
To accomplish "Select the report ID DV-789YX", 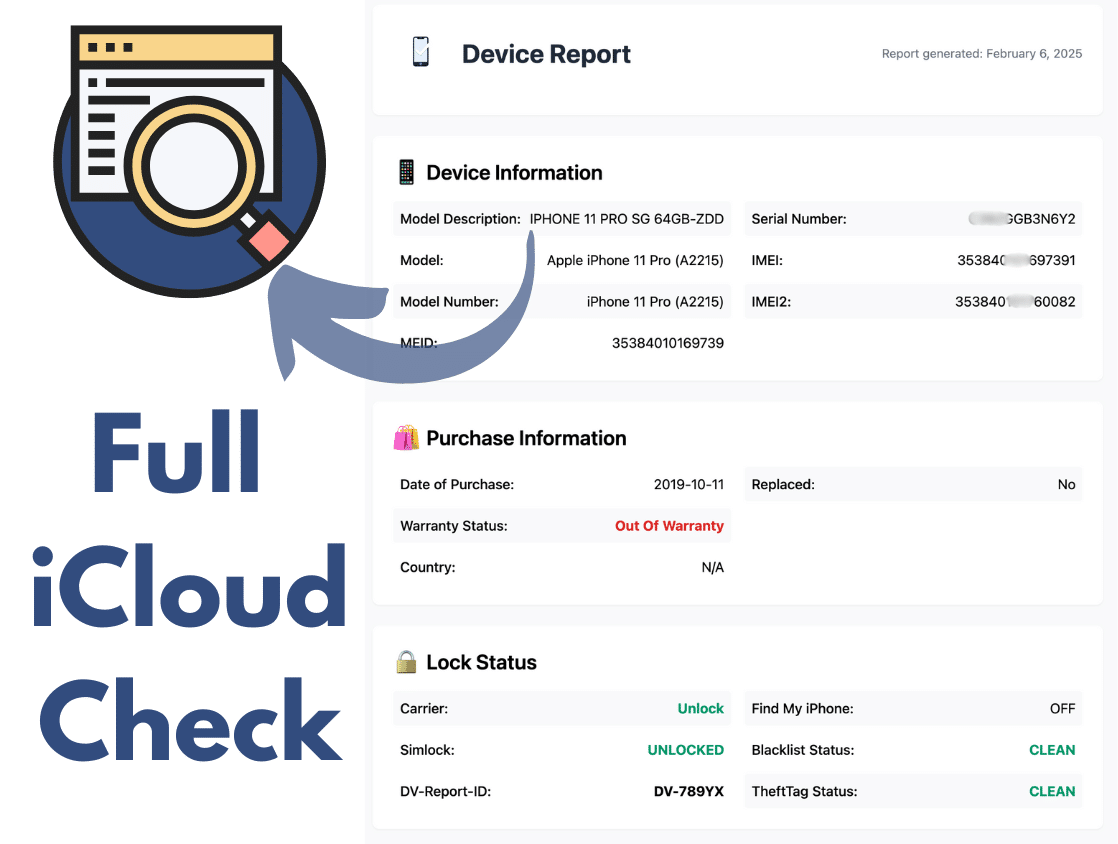I will coord(688,791).
